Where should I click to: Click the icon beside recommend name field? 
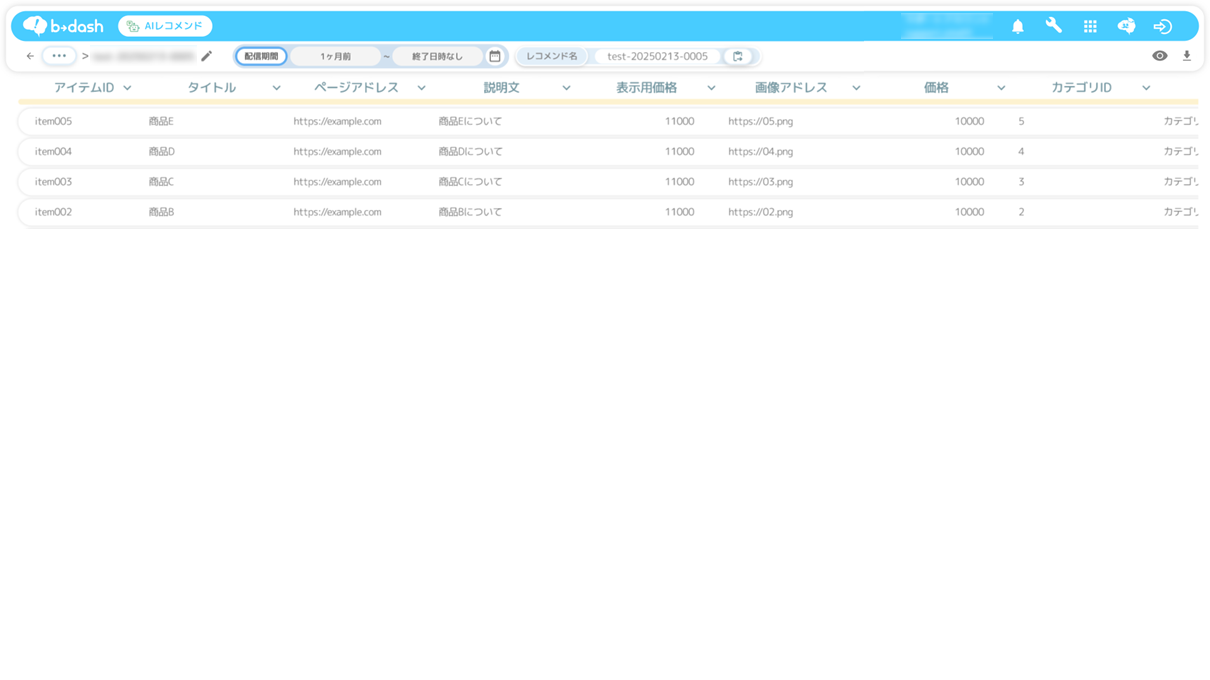tap(738, 57)
